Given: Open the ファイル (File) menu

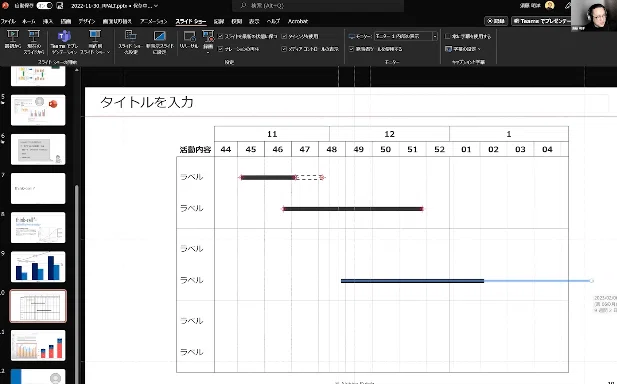Looking at the screenshot, I should [x=8, y=21].
